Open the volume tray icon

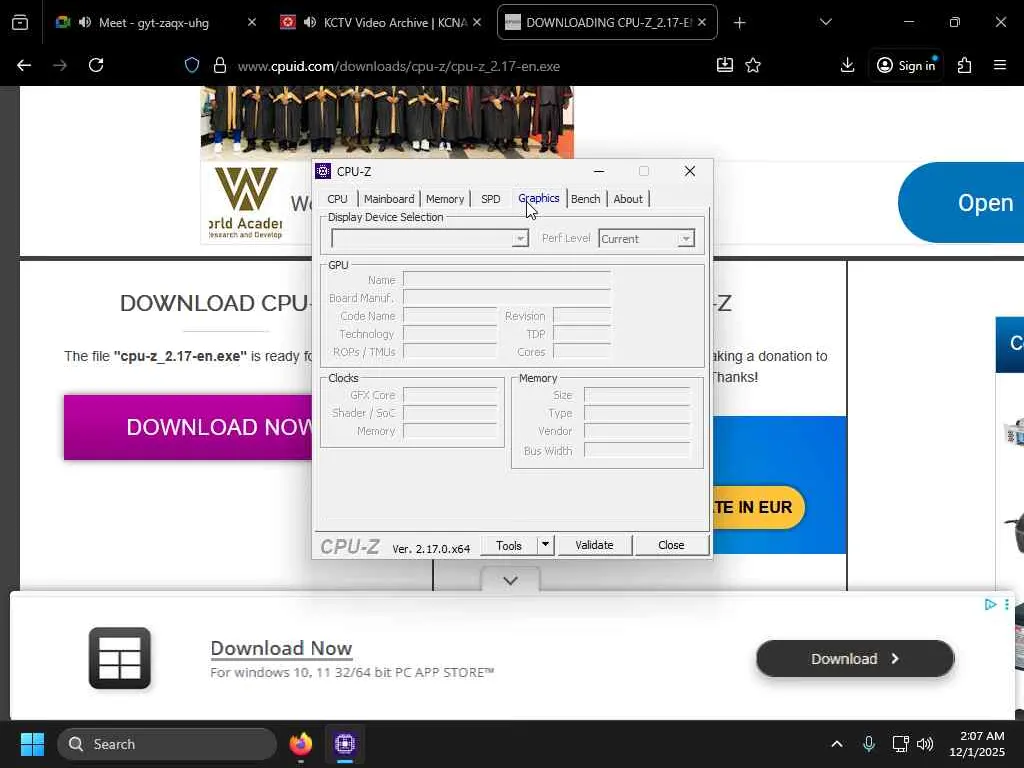coord(925,744)
